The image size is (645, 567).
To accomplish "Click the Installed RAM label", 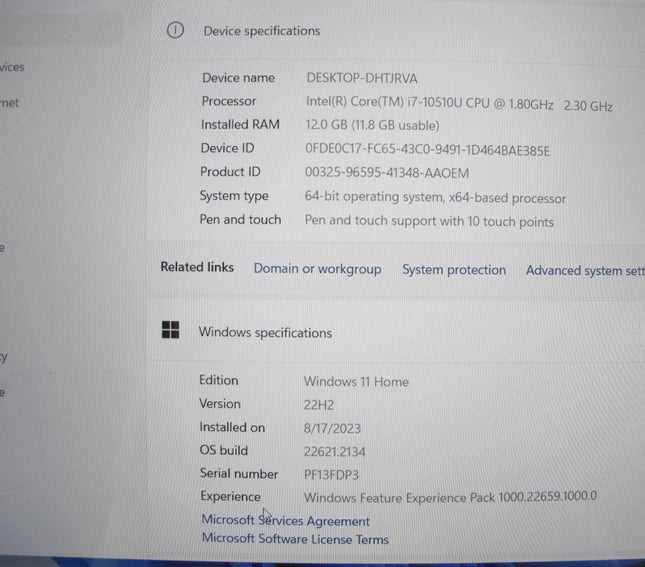I will (240, 125).
